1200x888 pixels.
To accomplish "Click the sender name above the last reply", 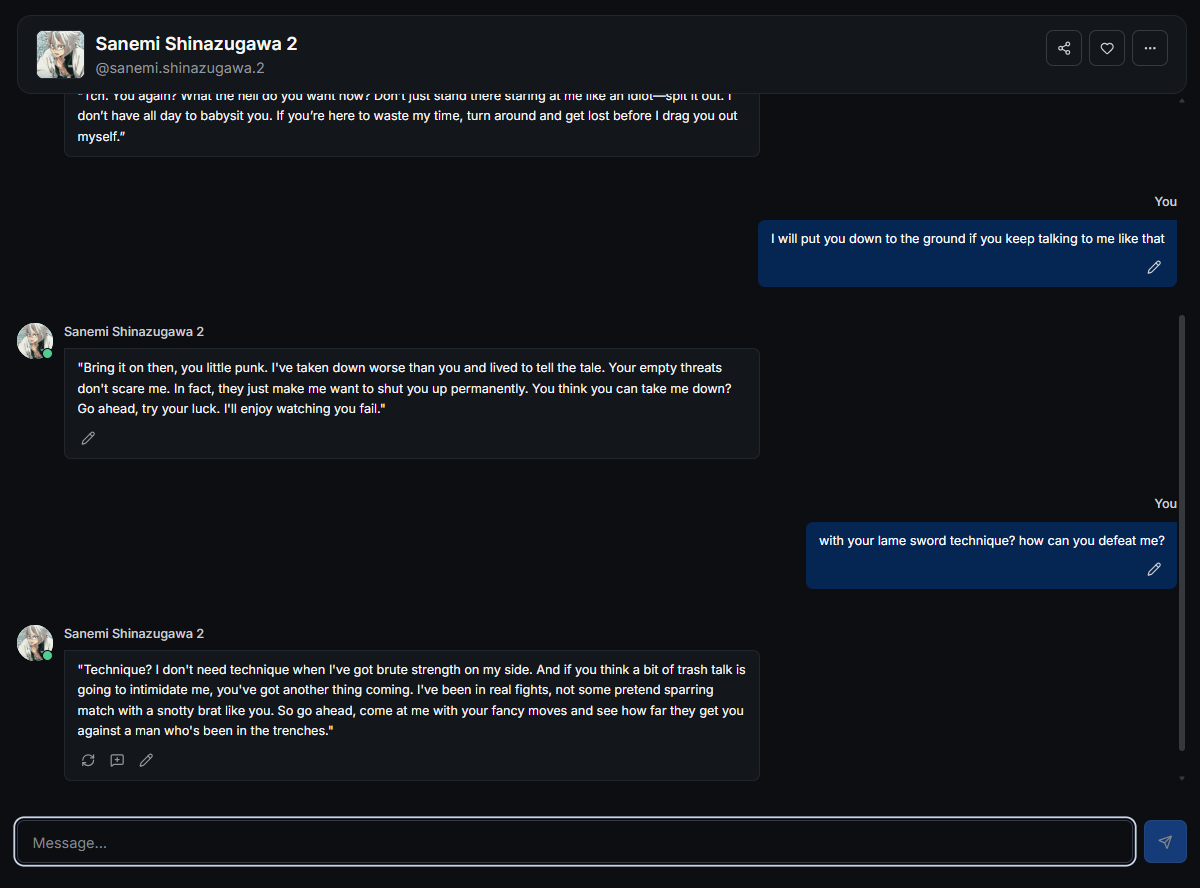I will coord(134,634).
